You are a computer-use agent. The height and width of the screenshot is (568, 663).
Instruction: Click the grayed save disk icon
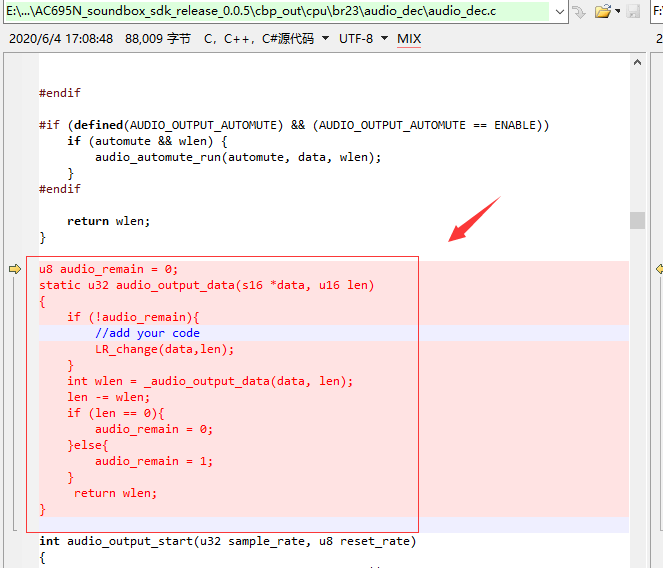[x=633, y=11]
